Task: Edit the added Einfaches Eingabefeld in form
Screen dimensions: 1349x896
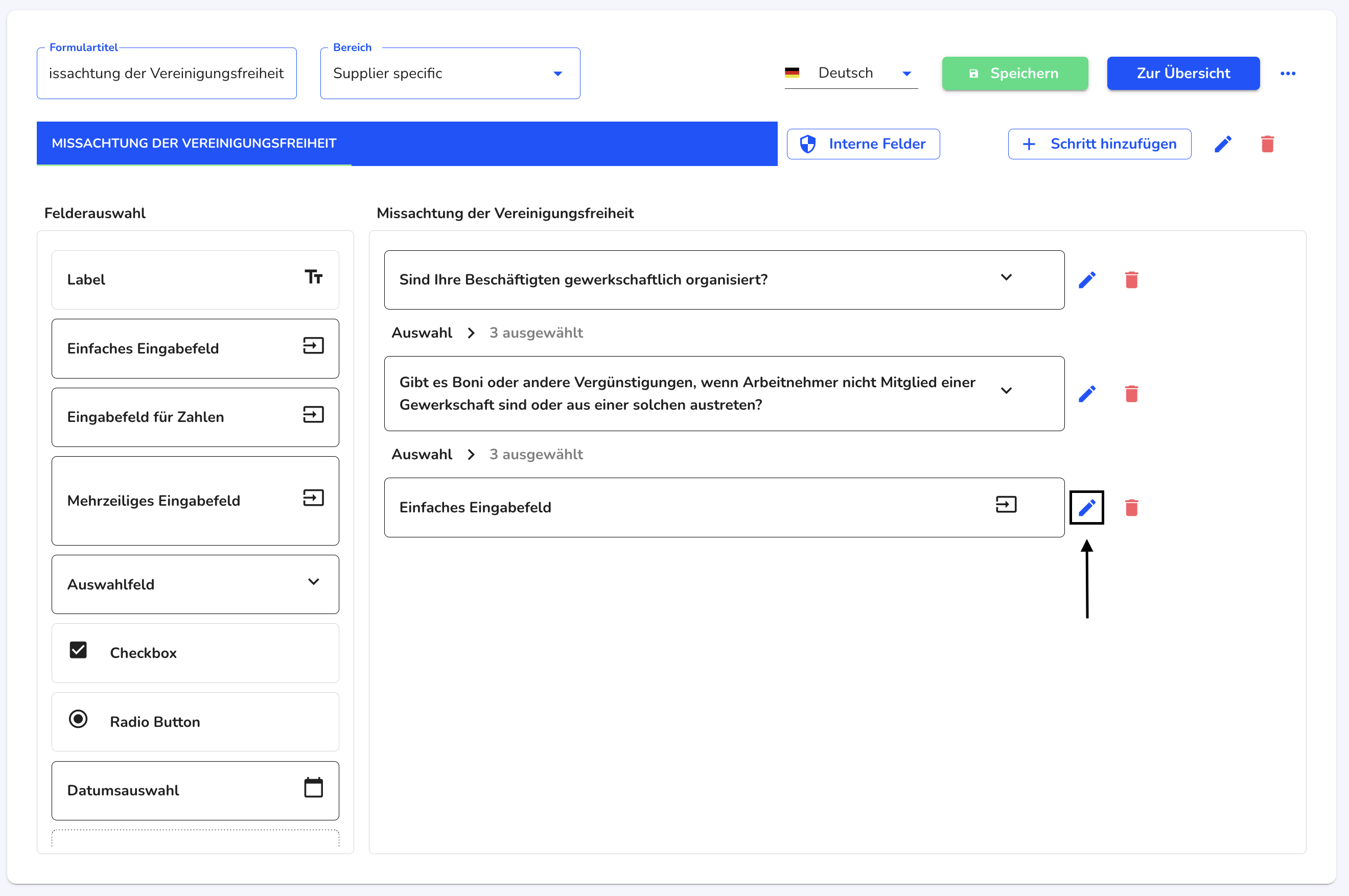Action: pos(1087,507)
